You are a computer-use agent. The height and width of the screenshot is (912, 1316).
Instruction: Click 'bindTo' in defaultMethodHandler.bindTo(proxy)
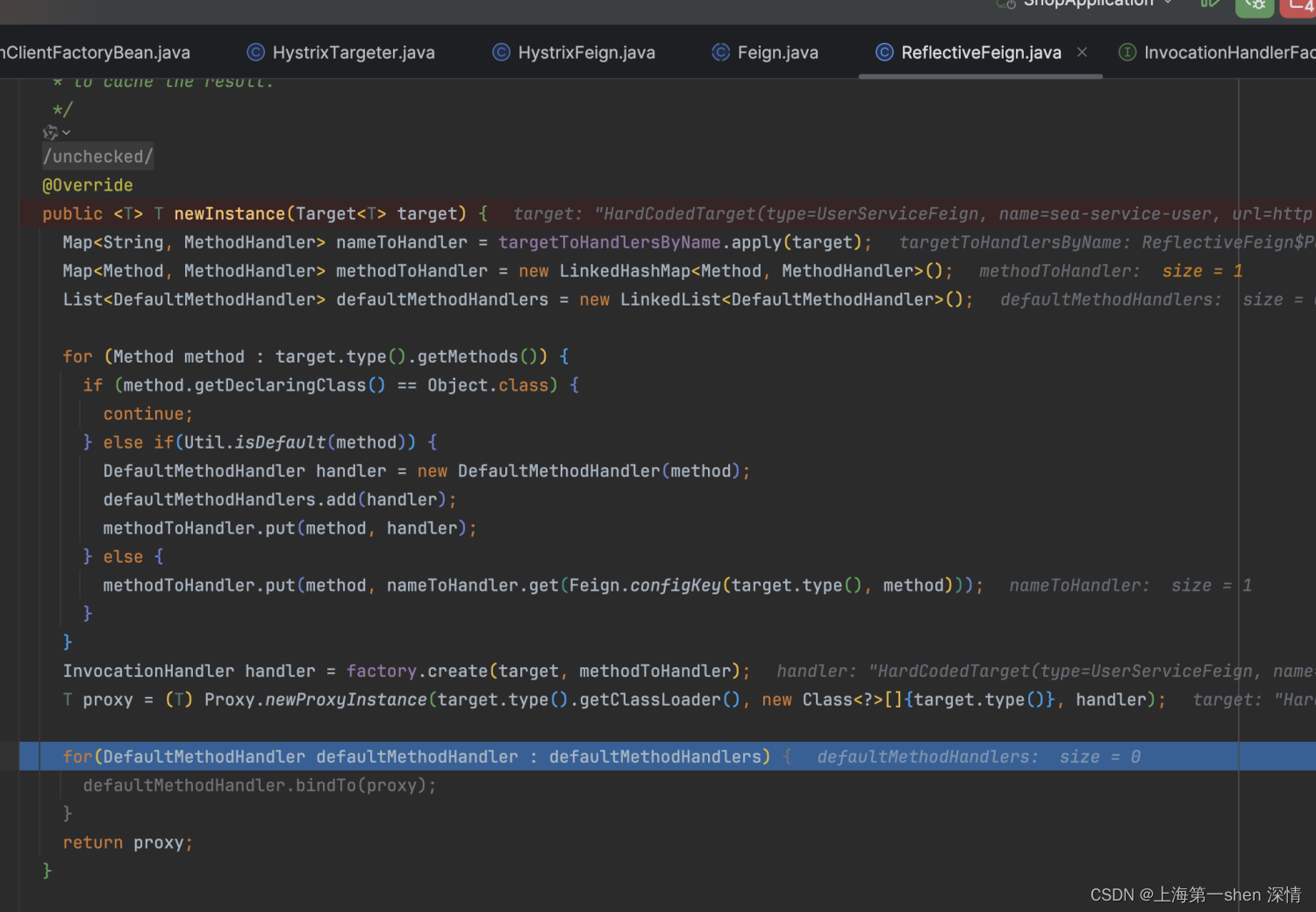[x=325, y=785]
